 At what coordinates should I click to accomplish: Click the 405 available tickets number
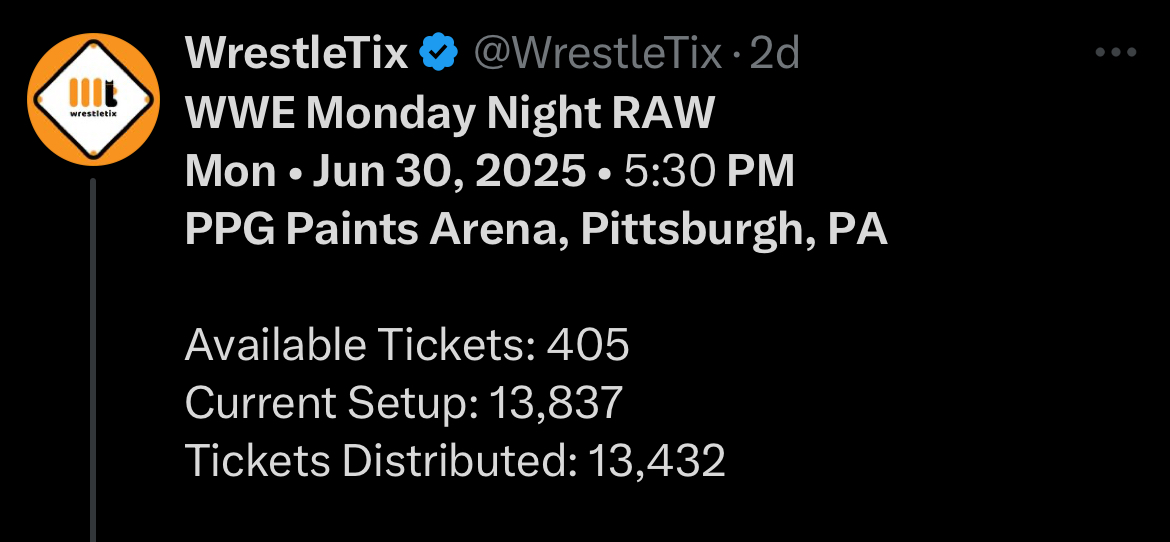coord(588,345)
